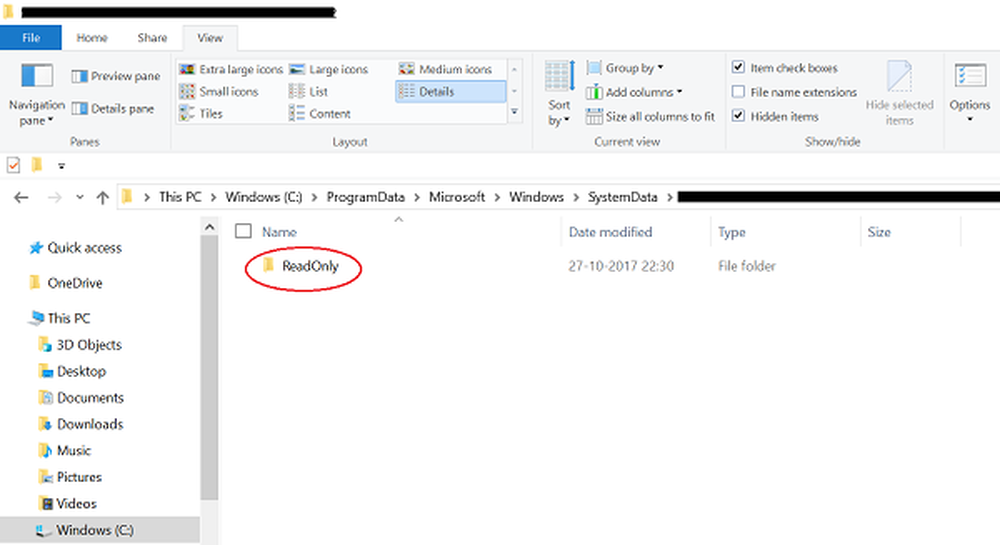Click Size all columns to fit
The image size is (1000, 545).
(651, 117)
